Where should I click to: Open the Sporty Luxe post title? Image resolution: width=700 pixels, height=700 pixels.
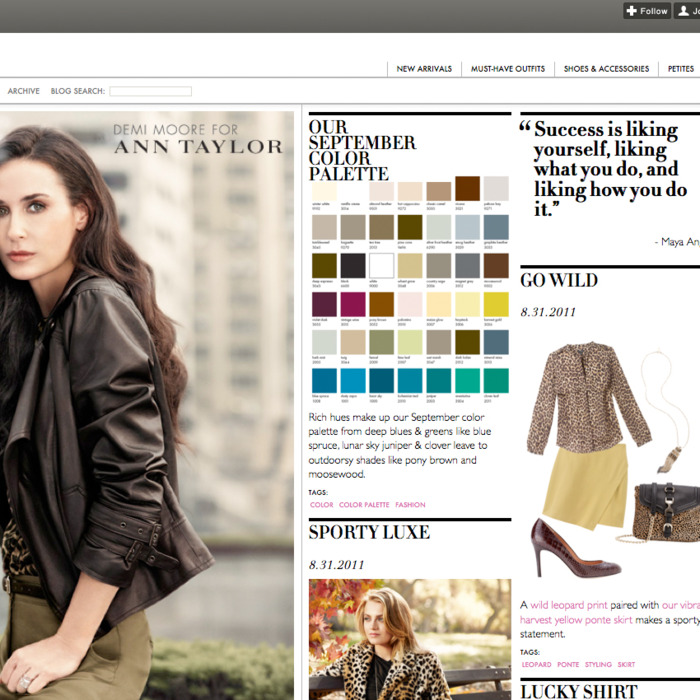[369, 532]
